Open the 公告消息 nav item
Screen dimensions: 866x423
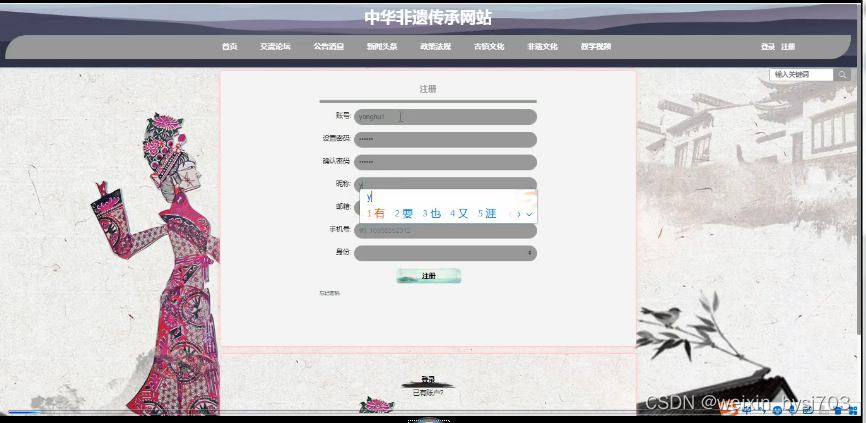tap(329, 47)
